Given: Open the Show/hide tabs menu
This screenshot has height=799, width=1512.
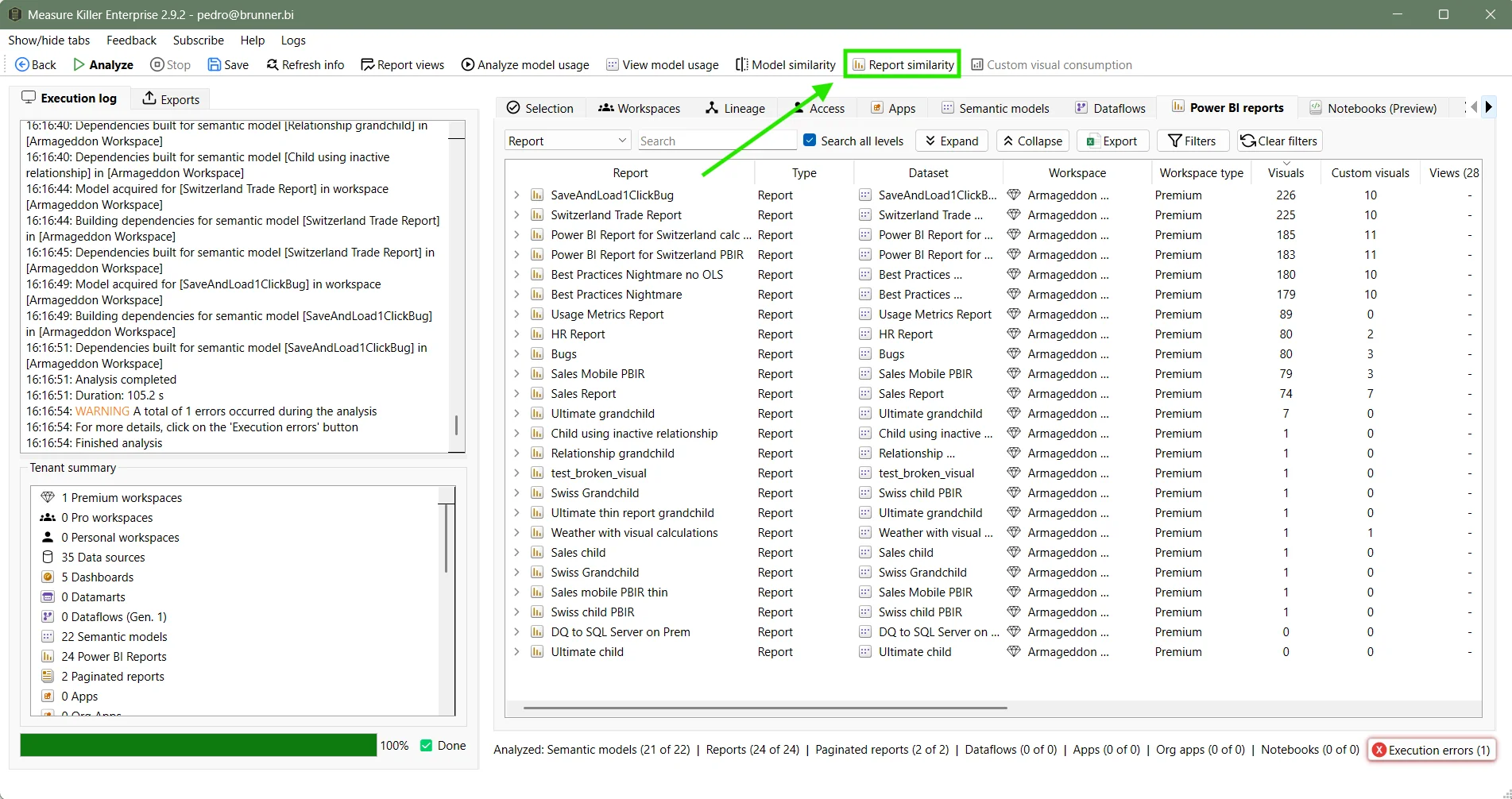Looking at the screenshot, I should [x=49, y=41].
